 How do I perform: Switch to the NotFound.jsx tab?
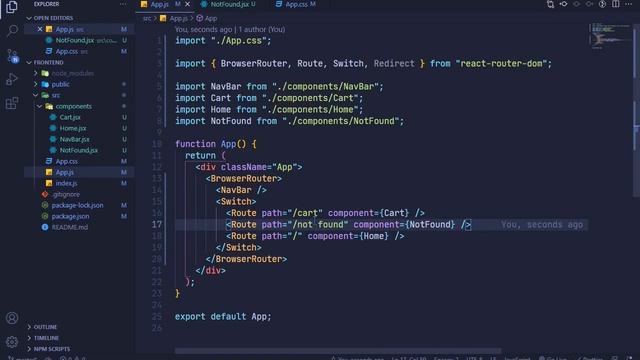229,4
